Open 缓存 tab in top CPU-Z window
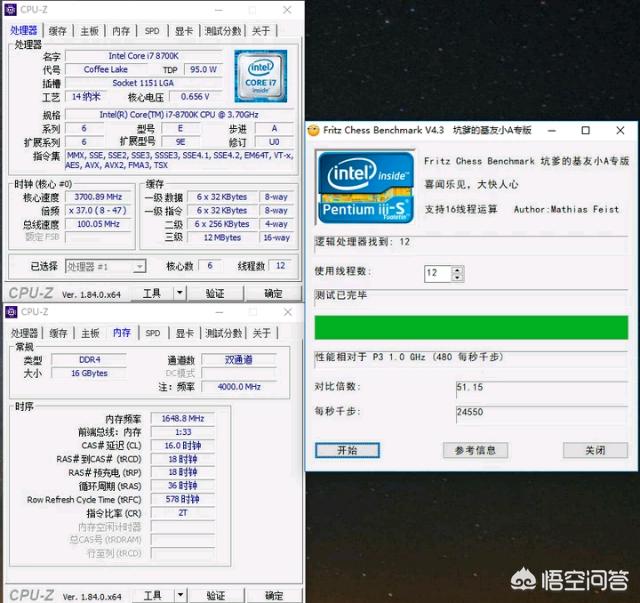The height and width of the screenshot is (603, 640). click(58, 31)
